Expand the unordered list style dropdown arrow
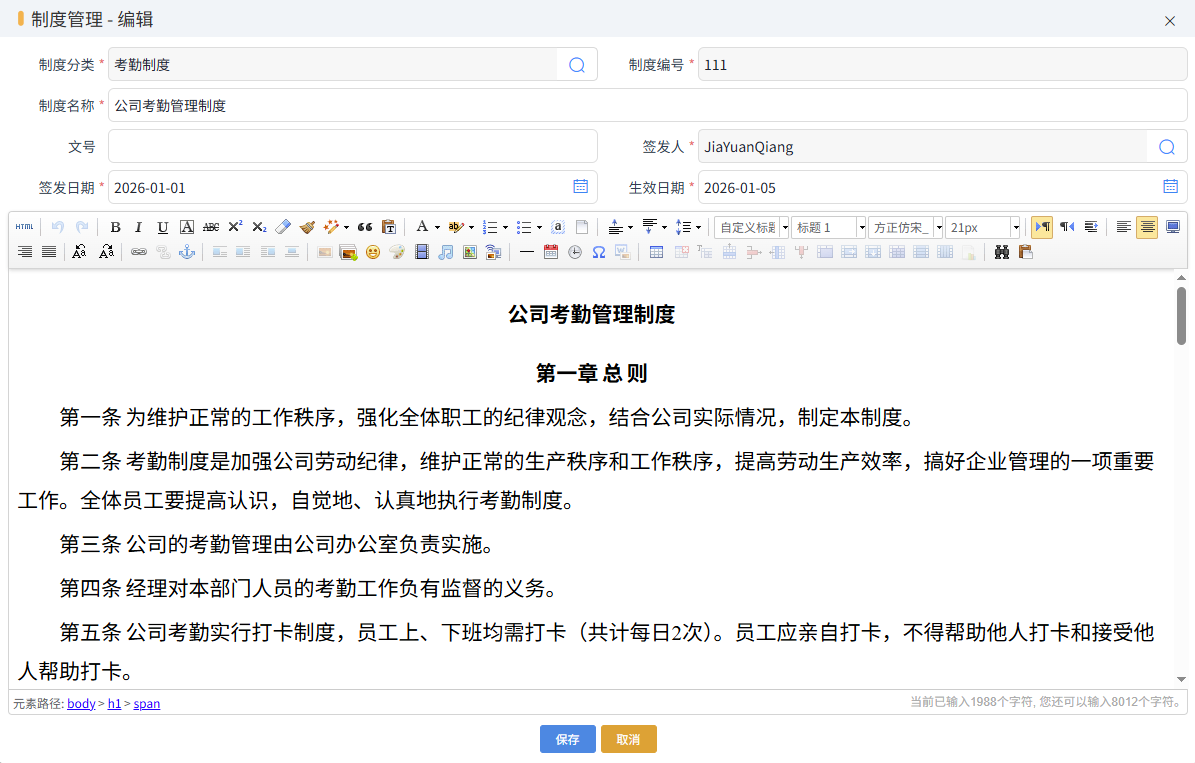This screenshot has height=763, width=1195. tap(539, 227)
